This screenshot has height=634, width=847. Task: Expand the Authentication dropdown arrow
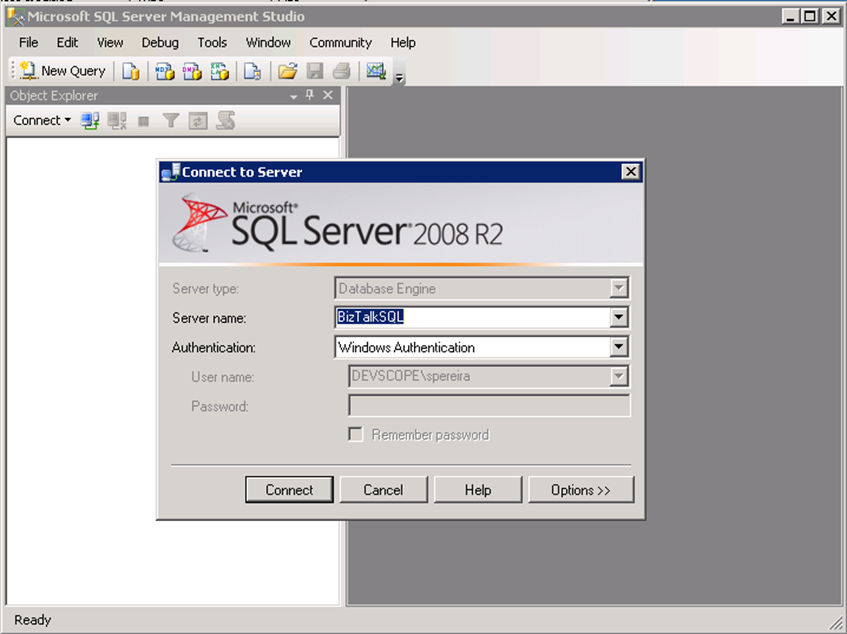619,347
